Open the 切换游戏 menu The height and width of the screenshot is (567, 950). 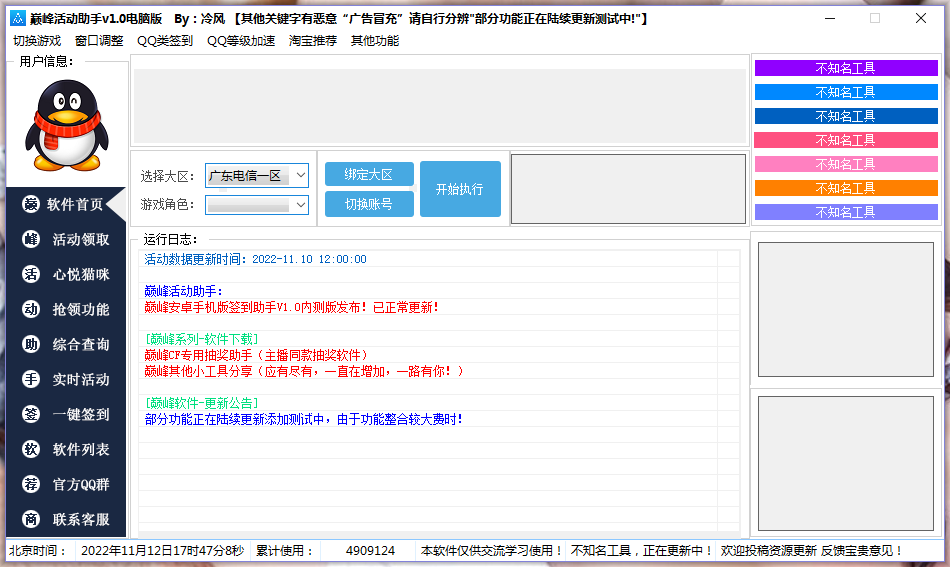pos(37,41)
